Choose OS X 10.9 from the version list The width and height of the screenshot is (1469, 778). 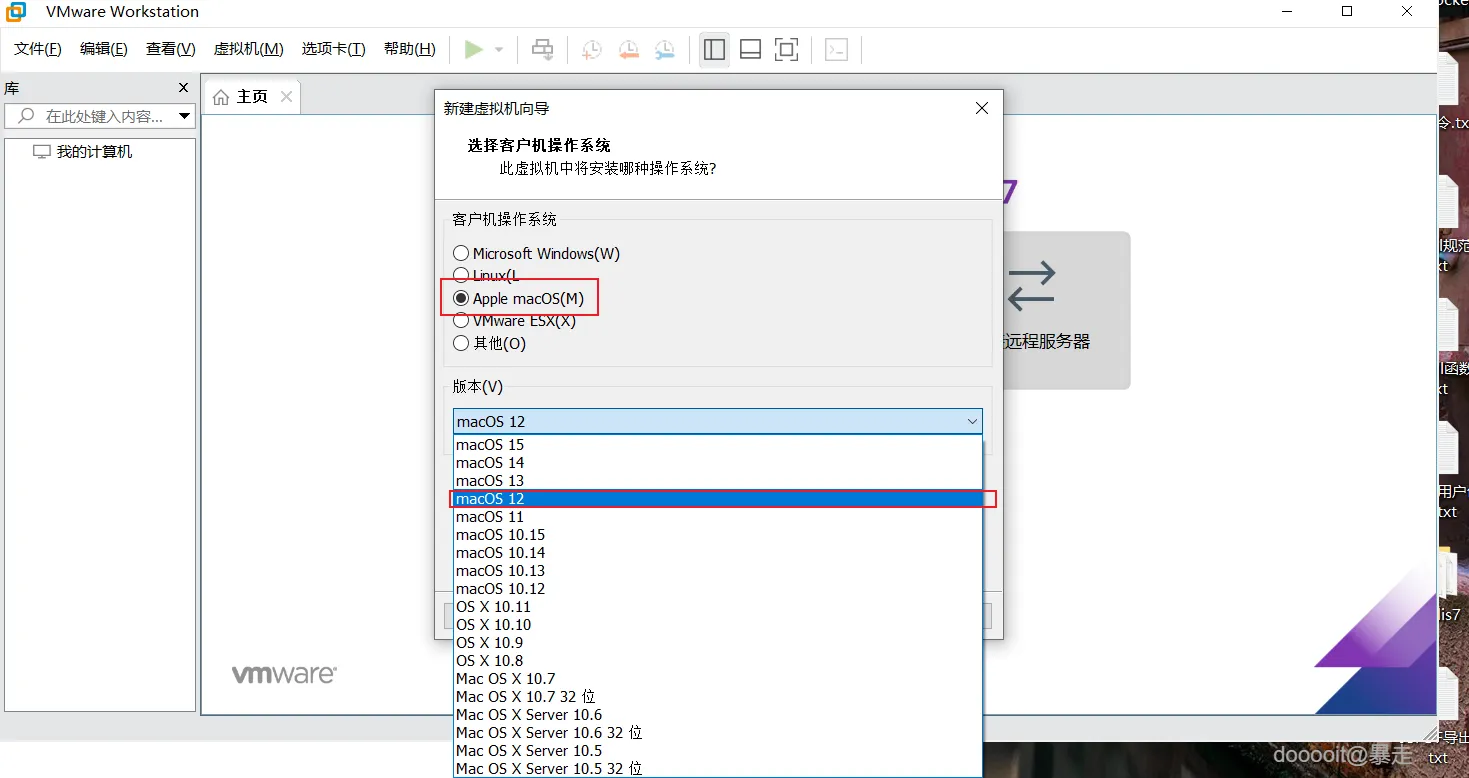[x=718, y=643]
